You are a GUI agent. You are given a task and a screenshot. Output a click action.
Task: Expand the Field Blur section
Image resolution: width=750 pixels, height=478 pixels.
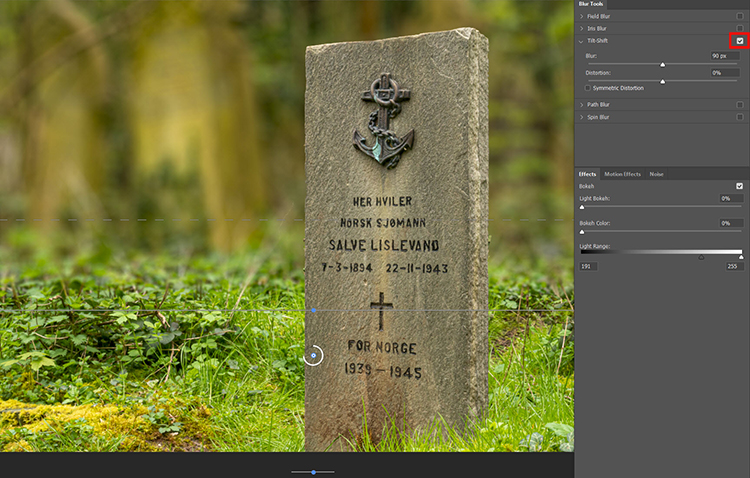(581, 16)
